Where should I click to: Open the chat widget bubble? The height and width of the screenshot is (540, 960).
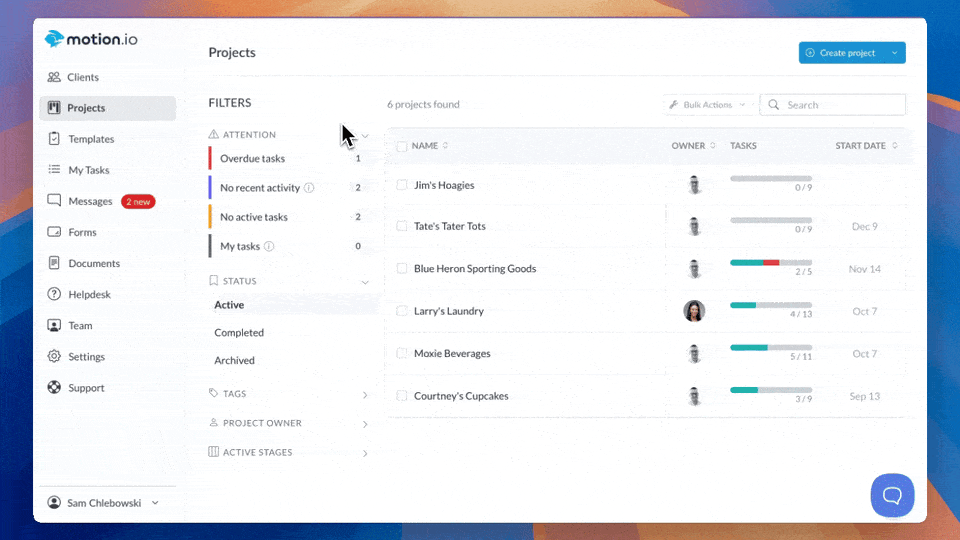pyautogui.click(x=892, y=495)
